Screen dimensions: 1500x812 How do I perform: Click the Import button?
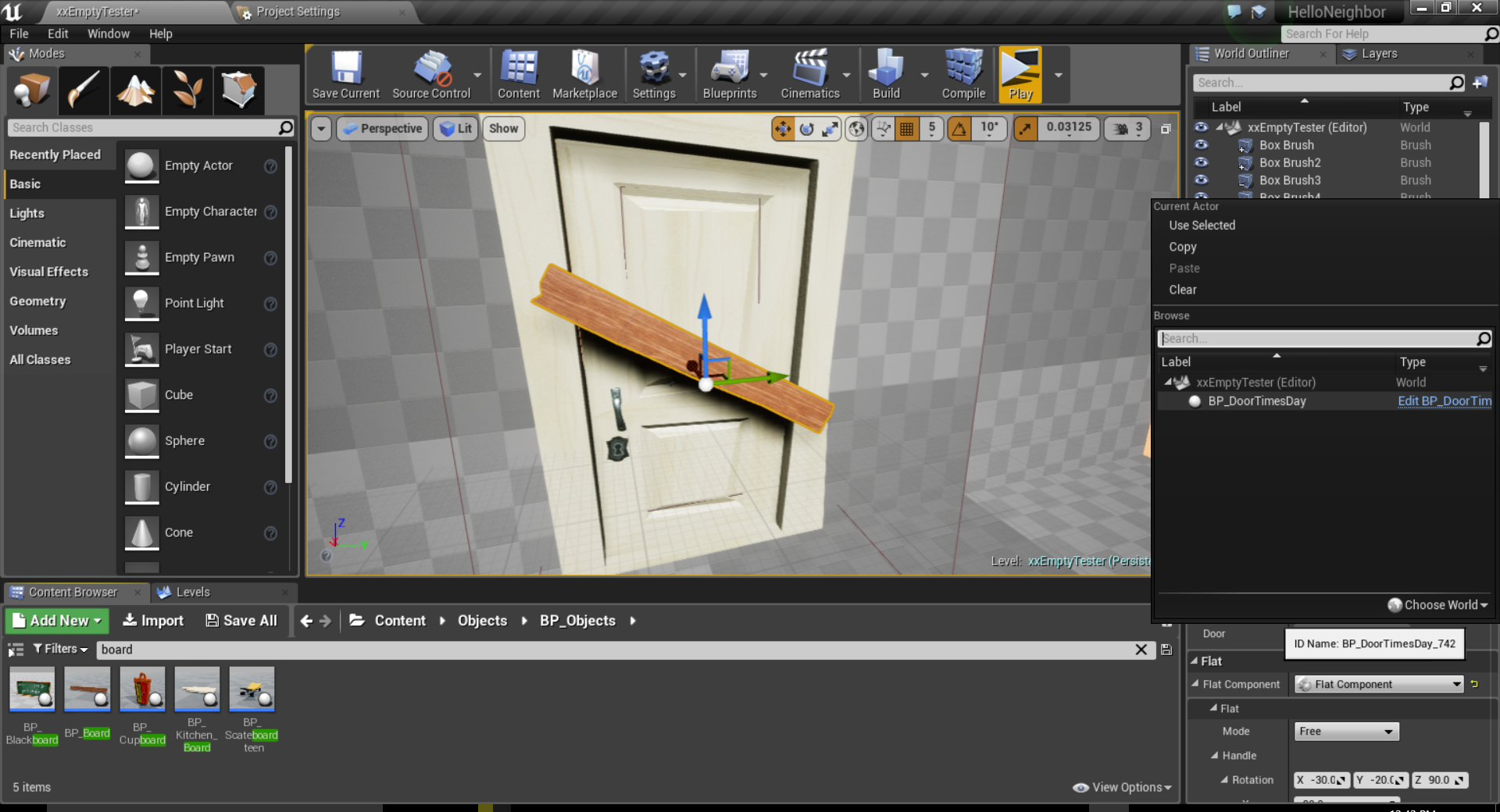153,621
